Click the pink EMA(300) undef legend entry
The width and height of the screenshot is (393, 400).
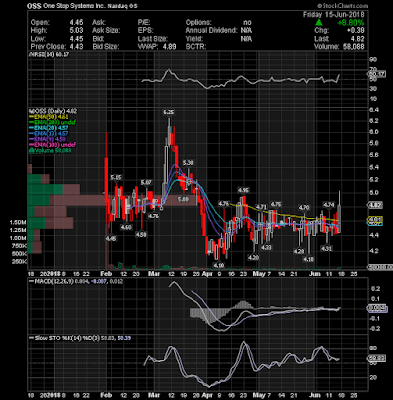point(53,145)
